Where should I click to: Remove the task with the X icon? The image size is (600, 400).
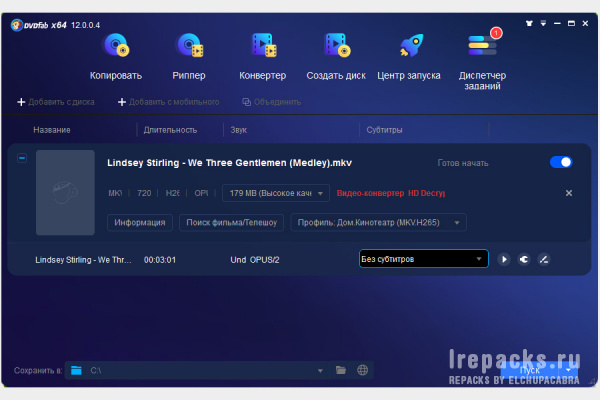(x=569, y=193)
